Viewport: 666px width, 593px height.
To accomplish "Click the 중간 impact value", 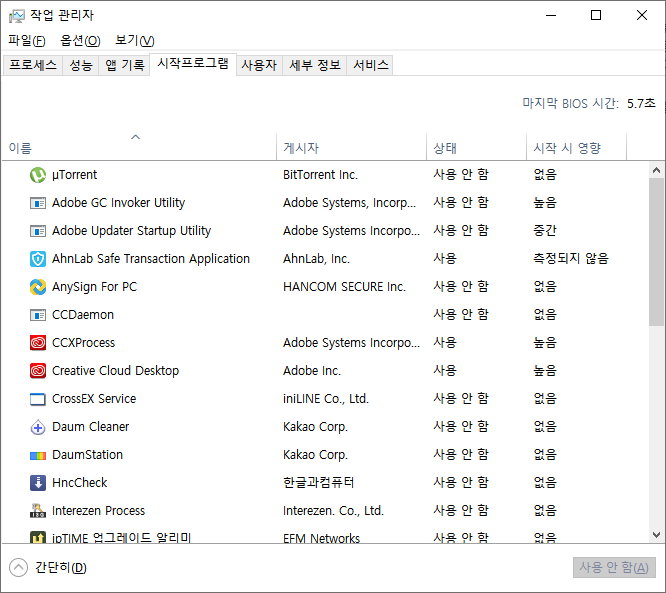I will (545, 231).
